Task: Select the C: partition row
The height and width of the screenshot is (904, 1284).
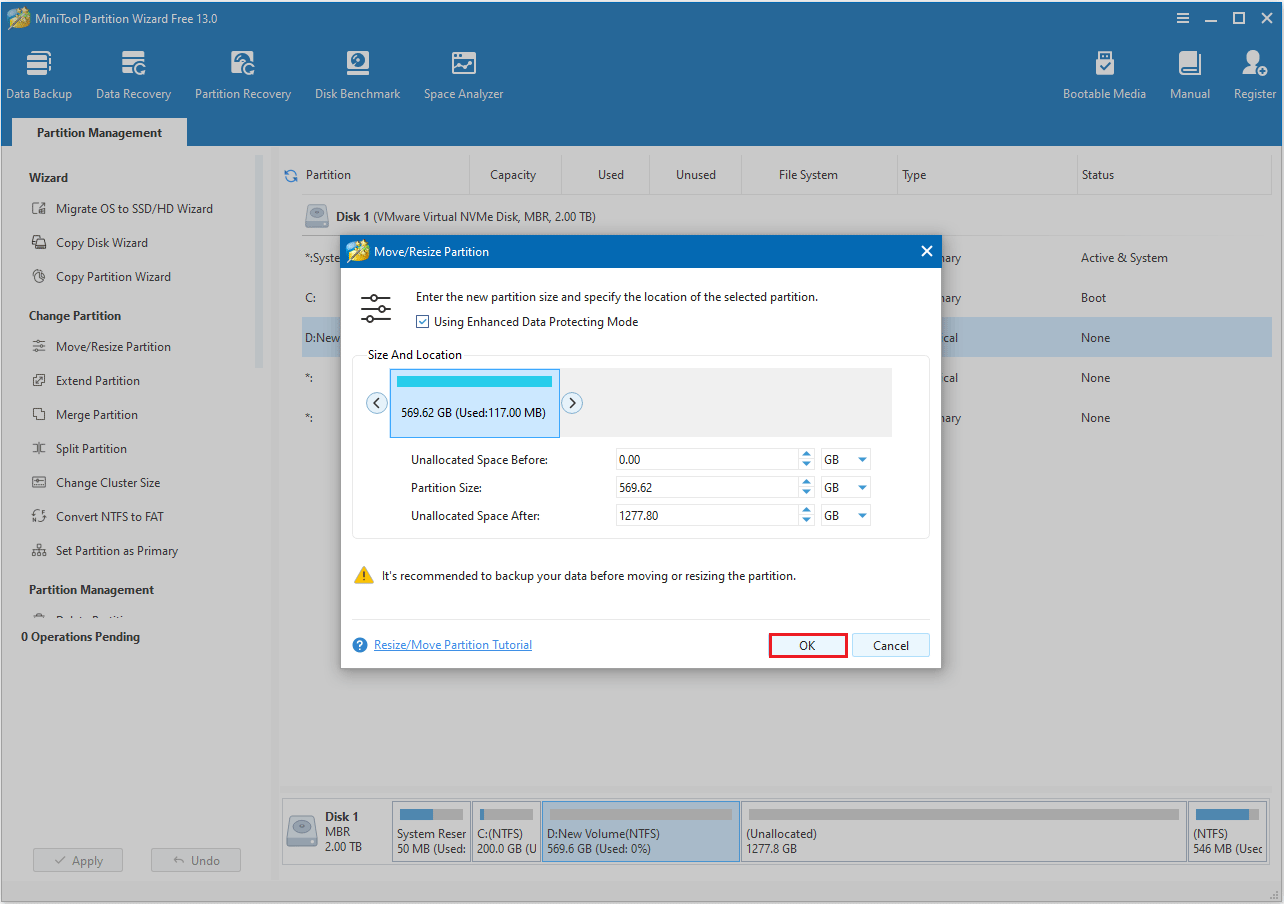Action: (x=787, y=298)
